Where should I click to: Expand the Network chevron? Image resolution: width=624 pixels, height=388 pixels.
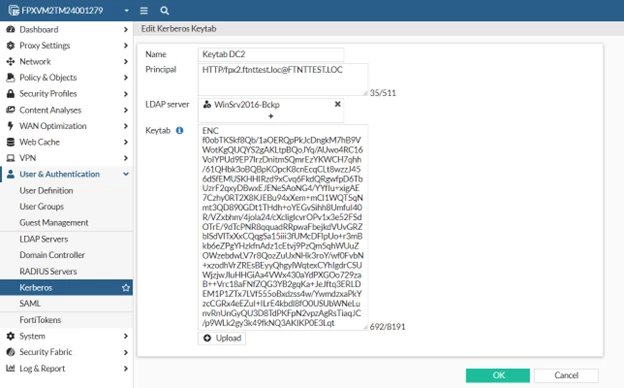point(126,62)
